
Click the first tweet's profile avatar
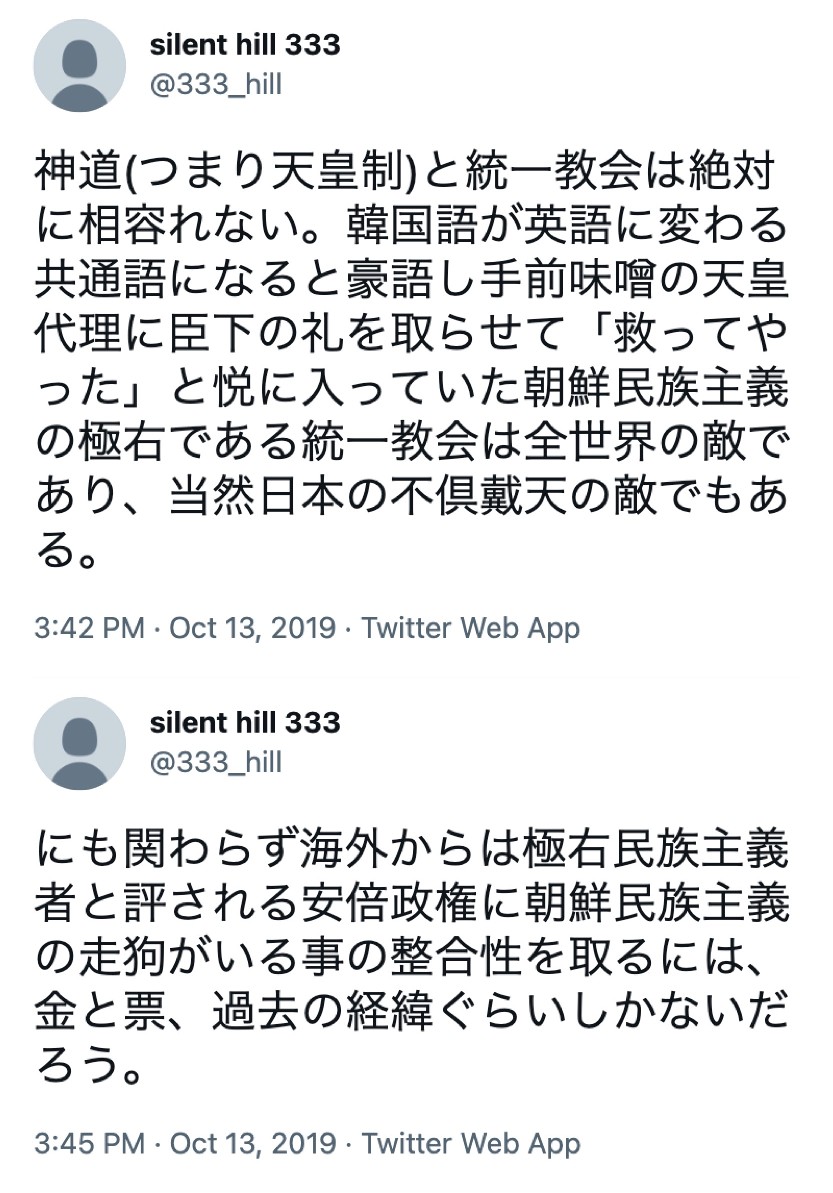coord(80,65)
